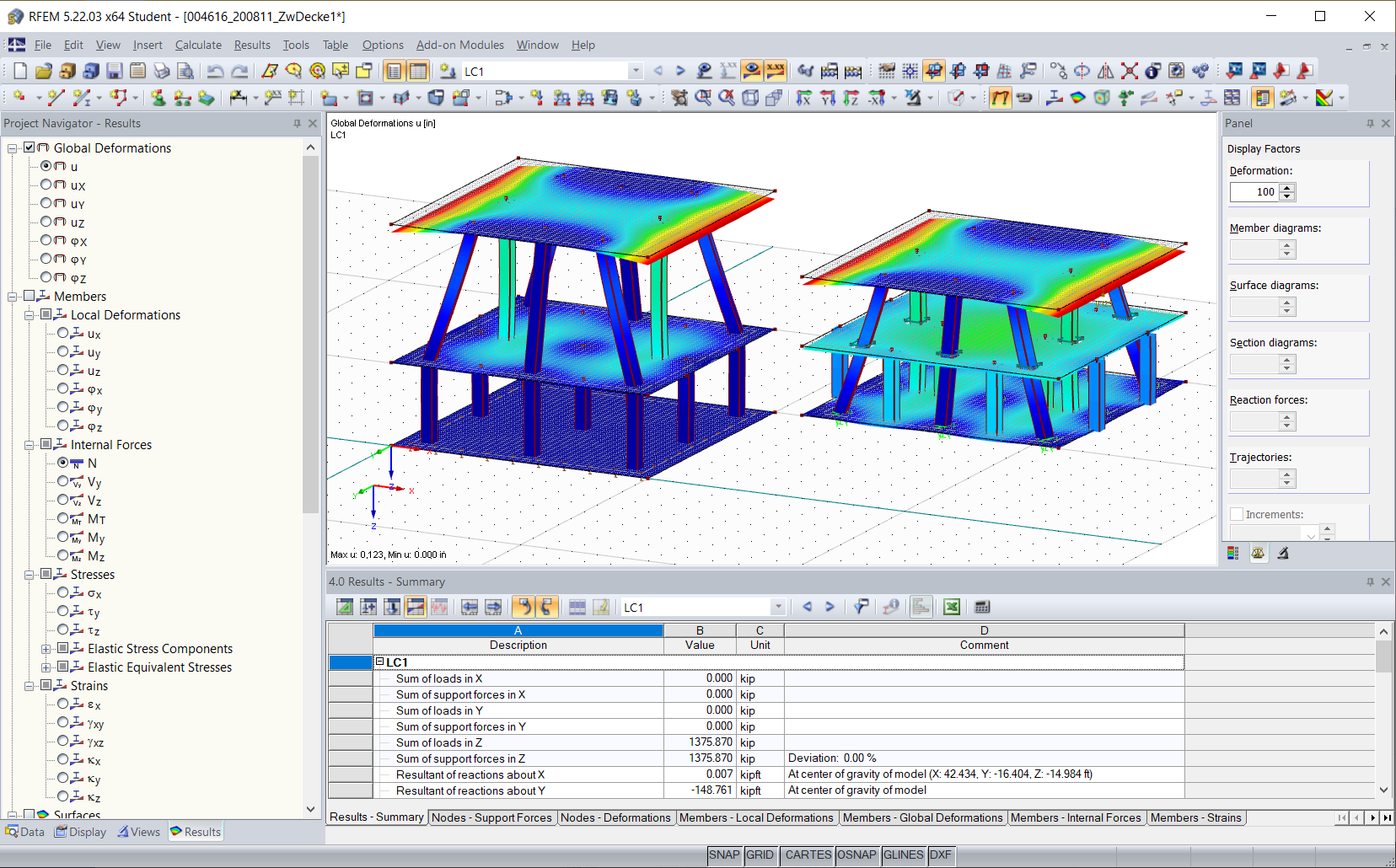Image resolution: width=1396 pixels, height=868 pixels.
Task: Click the color scale icon below the Panel
Action: coord(1232,553)
